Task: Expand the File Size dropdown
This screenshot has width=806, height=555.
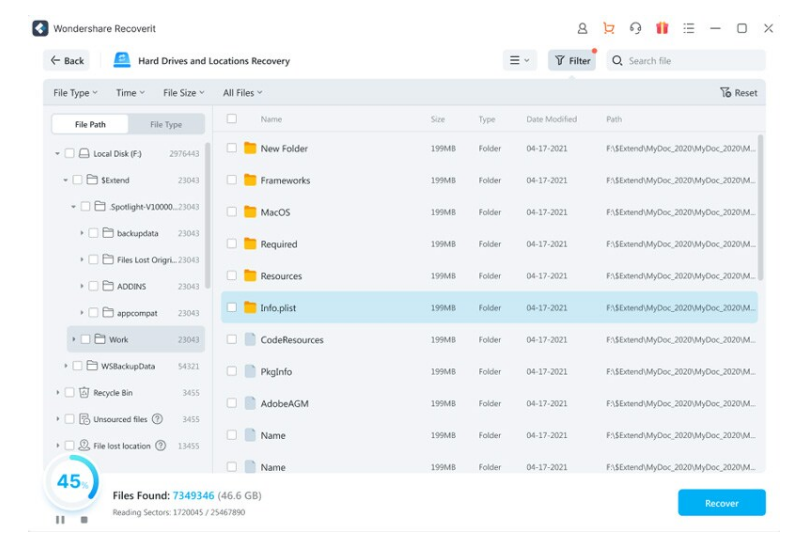Action: pyautogui.click(x=183, y=93)
